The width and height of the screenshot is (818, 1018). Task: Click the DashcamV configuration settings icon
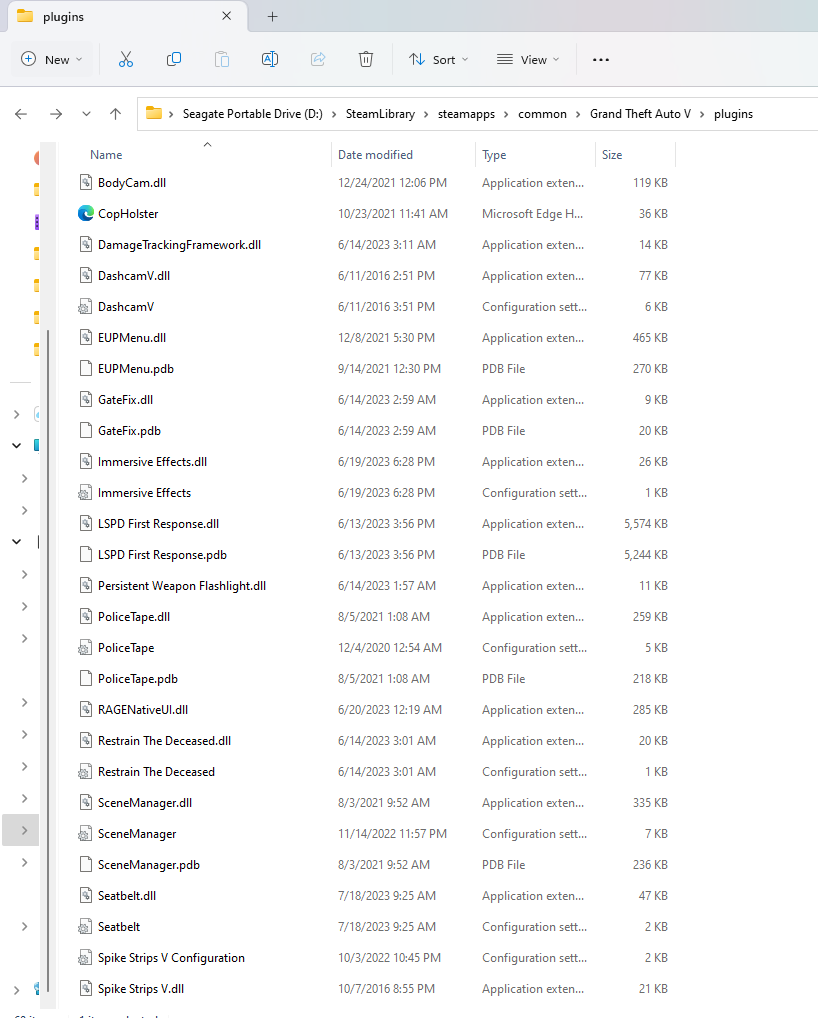[x=85, y=307]
